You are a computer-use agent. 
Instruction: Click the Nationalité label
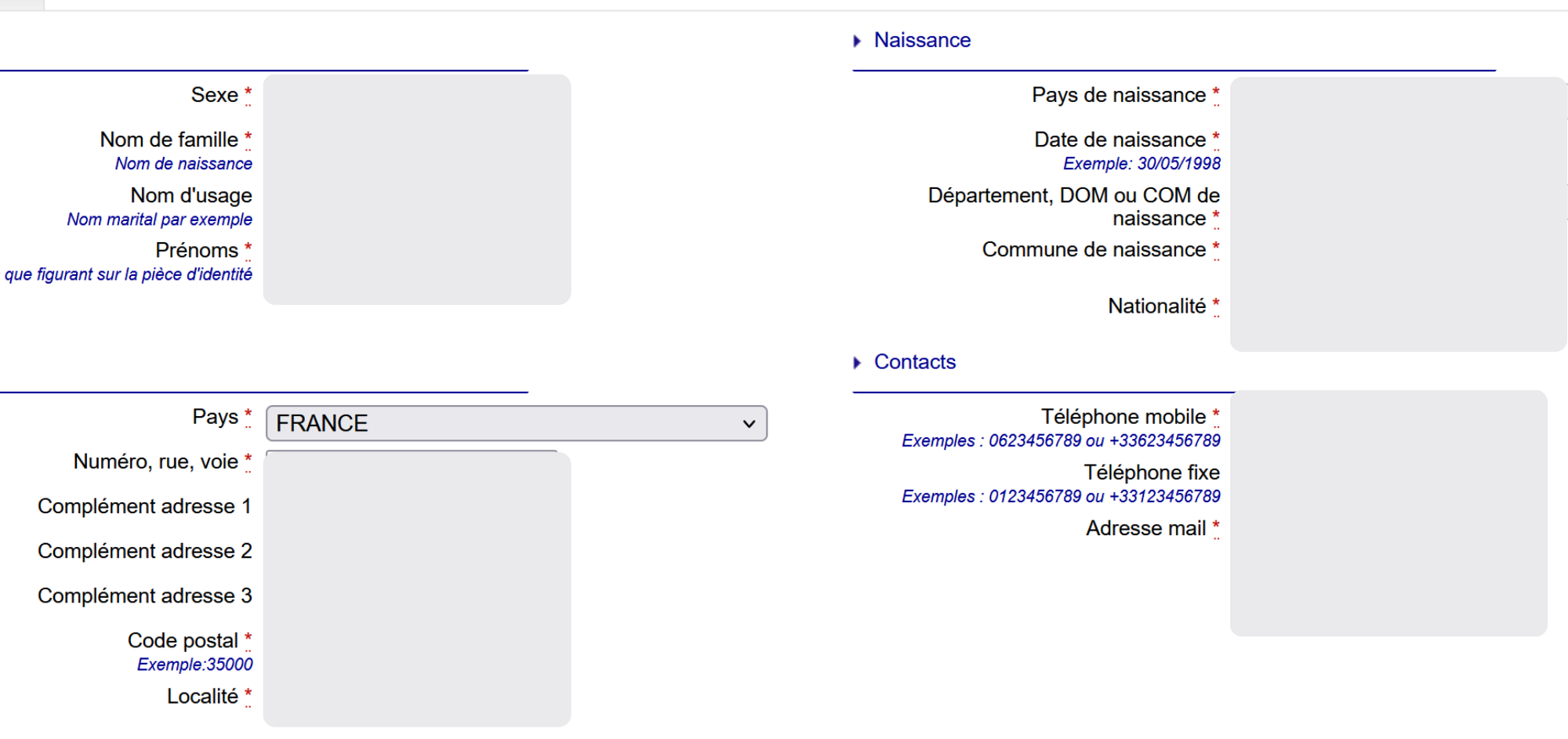pos(1156,306)
